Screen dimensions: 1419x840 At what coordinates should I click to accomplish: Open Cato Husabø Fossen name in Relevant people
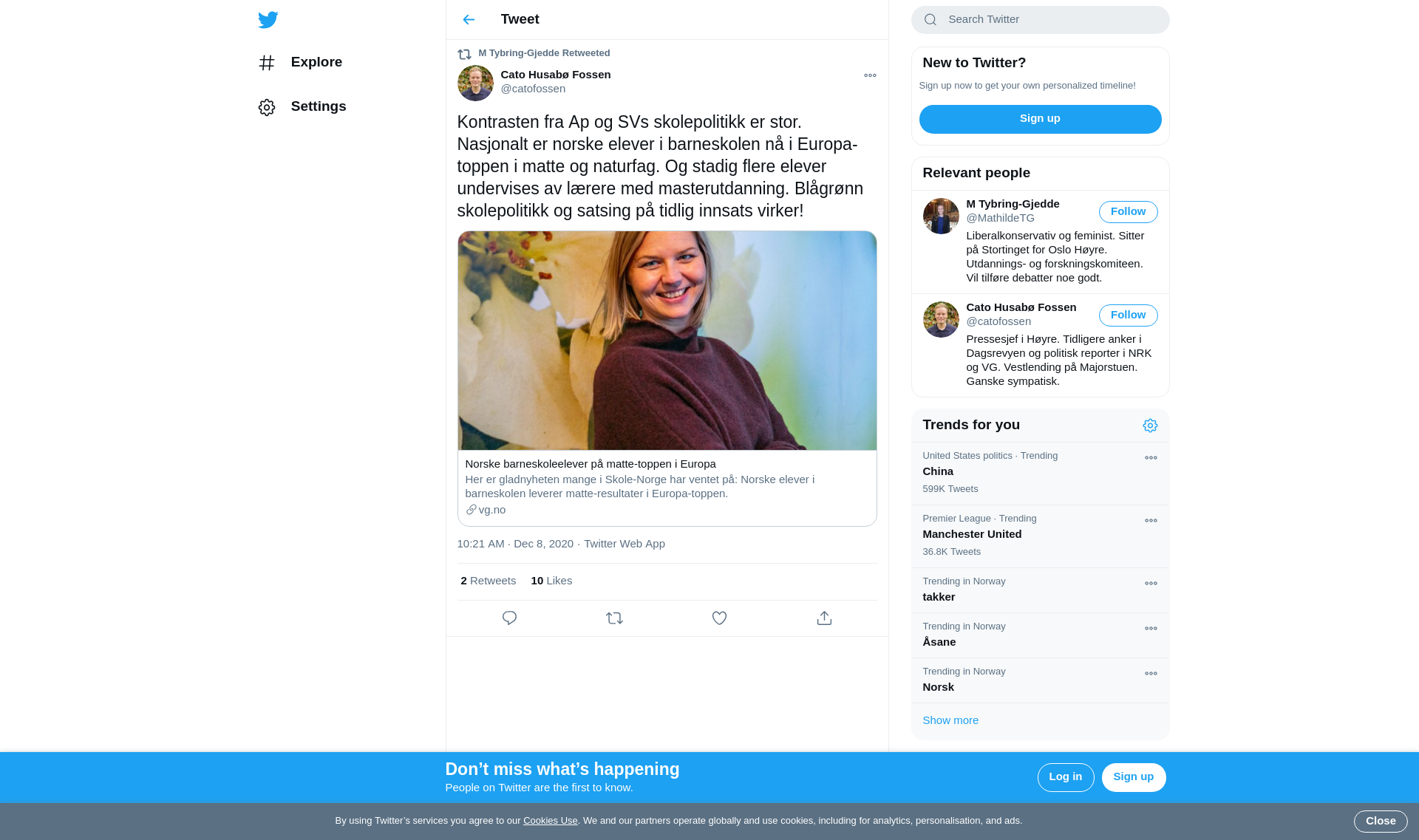pyautogui.click(x=1021, y=307)
